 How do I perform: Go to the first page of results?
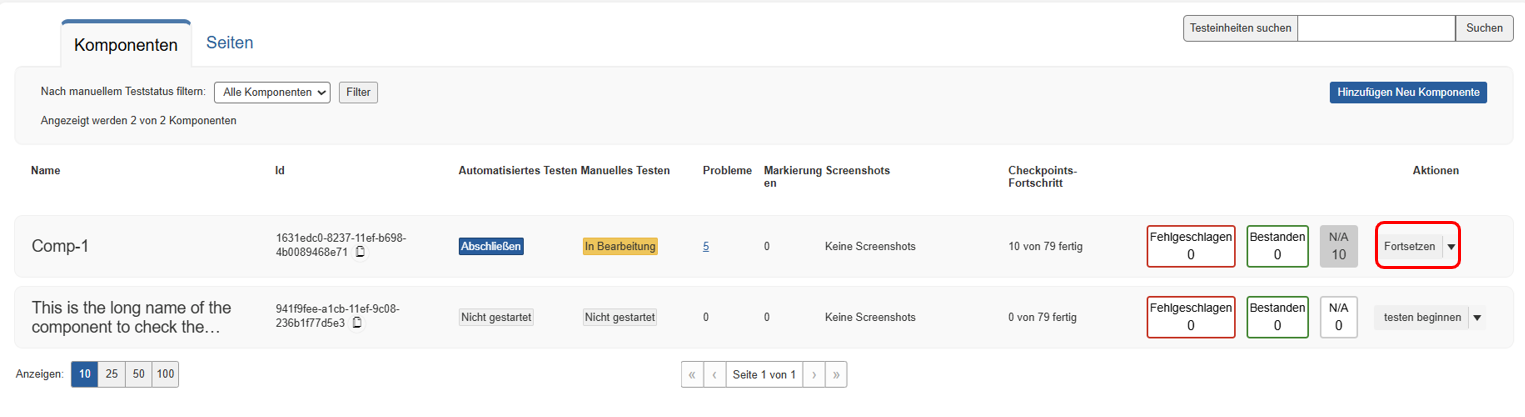click(692, 375)
